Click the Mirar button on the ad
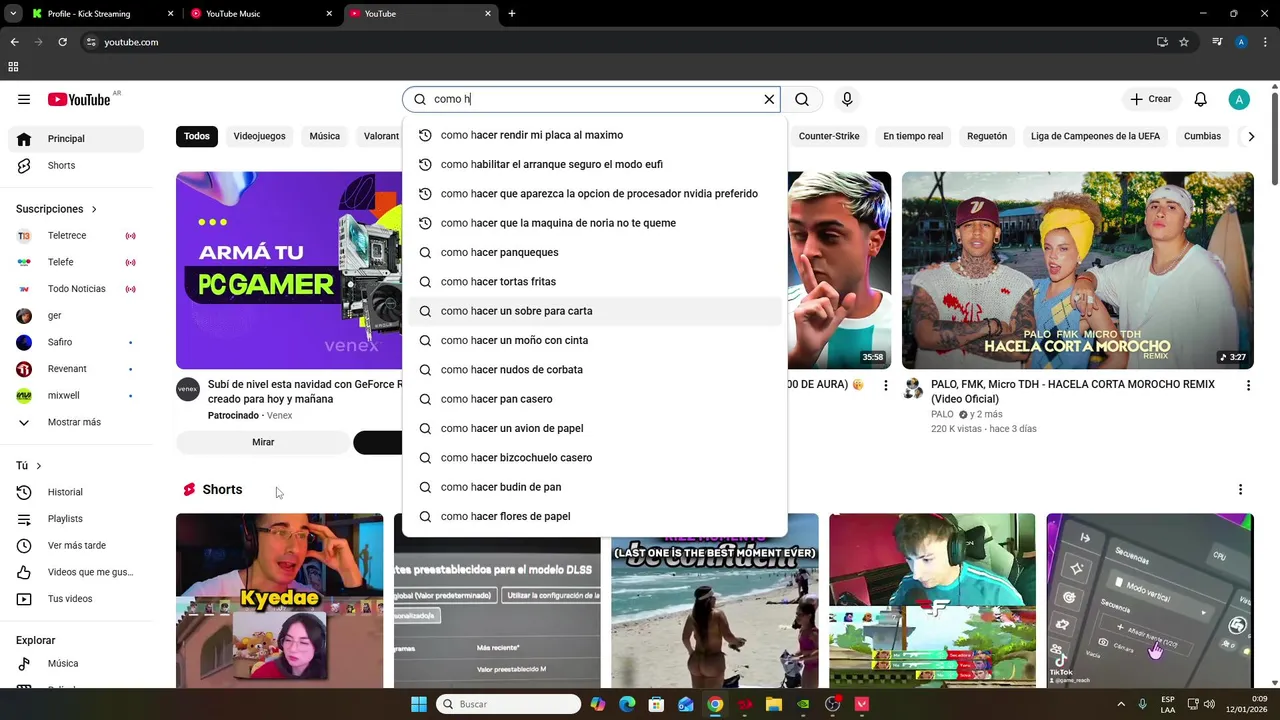The height and width of the screenshot is (720, 1280). click(263, 442)
